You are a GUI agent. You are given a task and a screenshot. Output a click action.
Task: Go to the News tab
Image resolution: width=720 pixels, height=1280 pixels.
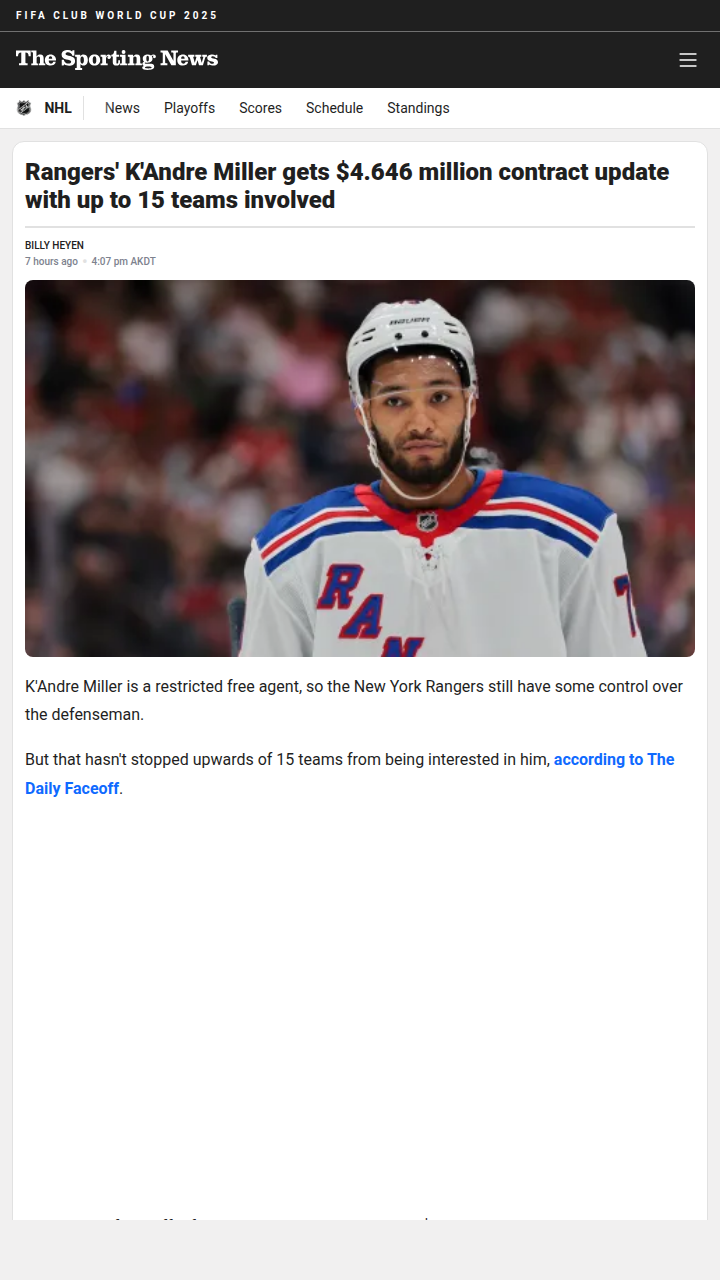122,108
